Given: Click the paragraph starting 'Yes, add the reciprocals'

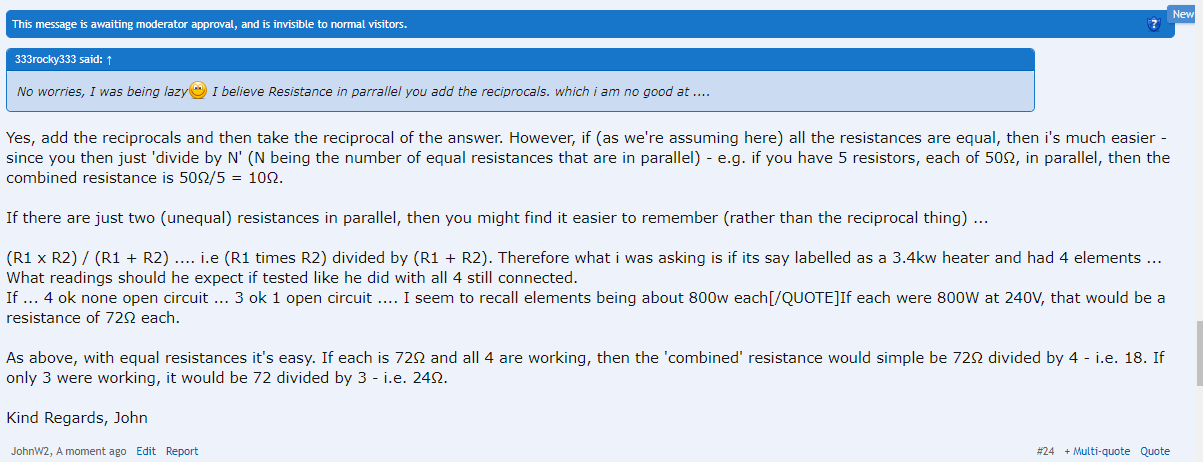Looking at the screenshot, I should click(400, 159).
